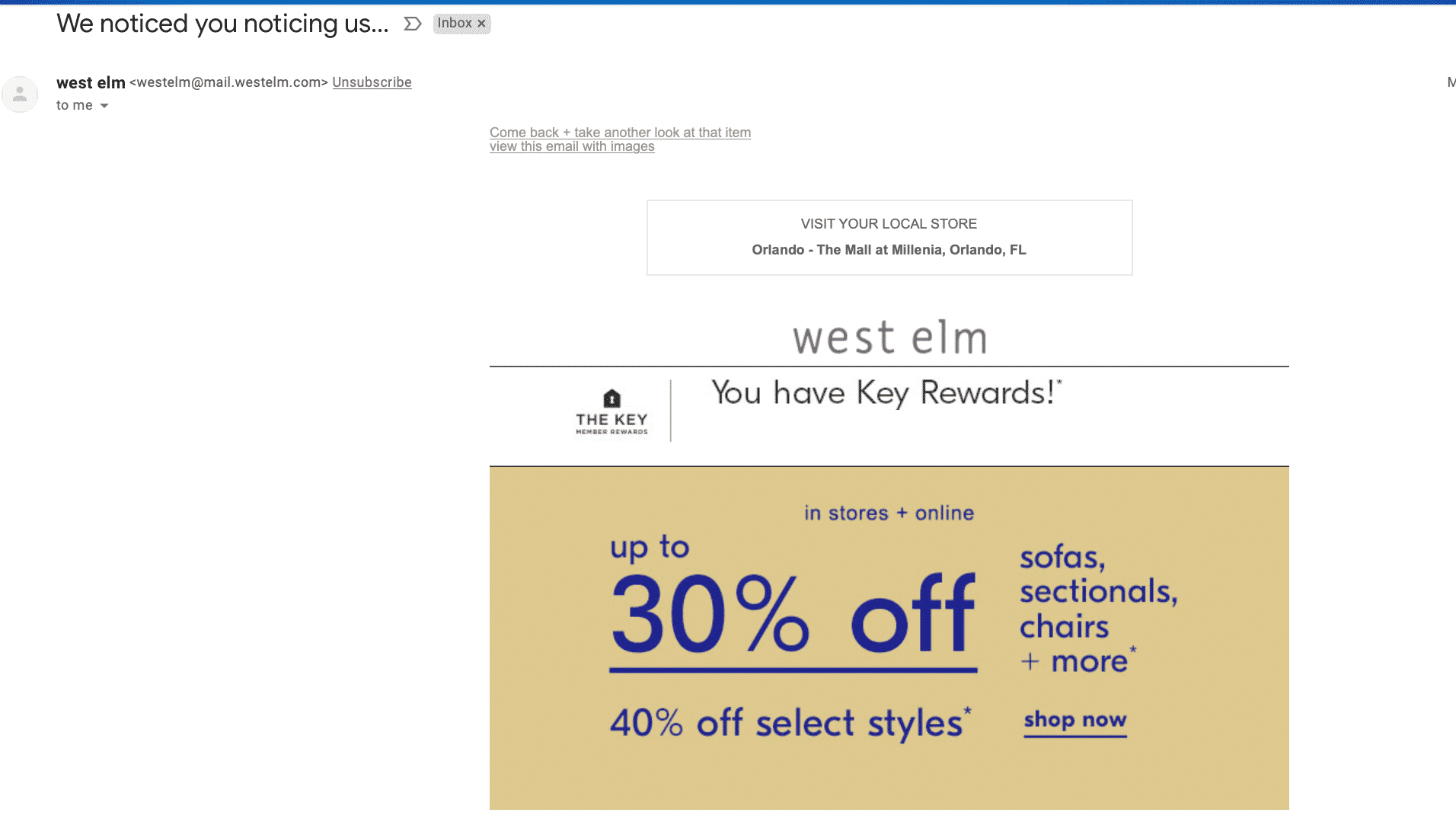The image size is (1456, 835).
Task: Click 'You have Key Rewards!' heading
Action: [886, 393]
